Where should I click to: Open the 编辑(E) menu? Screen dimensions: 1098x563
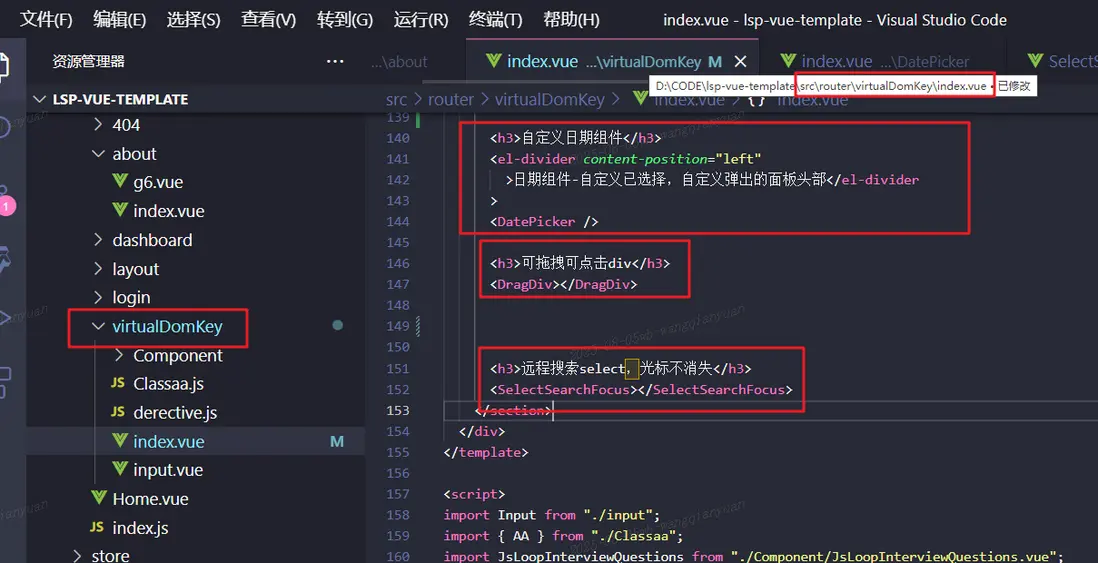point(120,20)
